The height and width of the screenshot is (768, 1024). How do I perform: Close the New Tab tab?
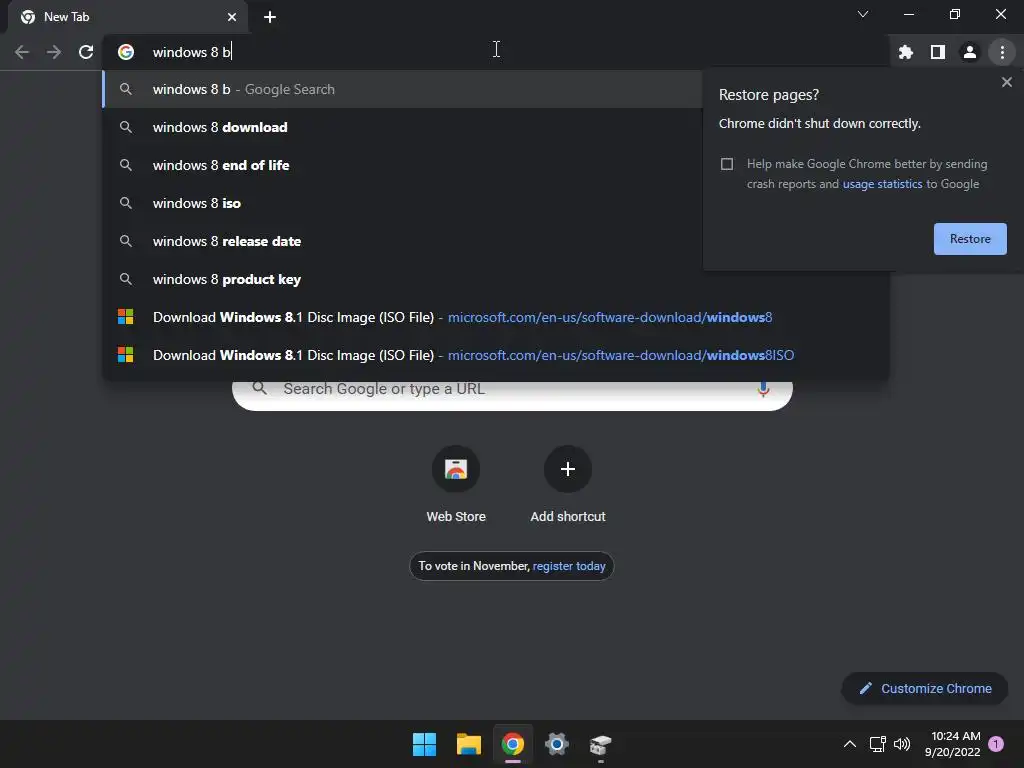coord(232,17)
